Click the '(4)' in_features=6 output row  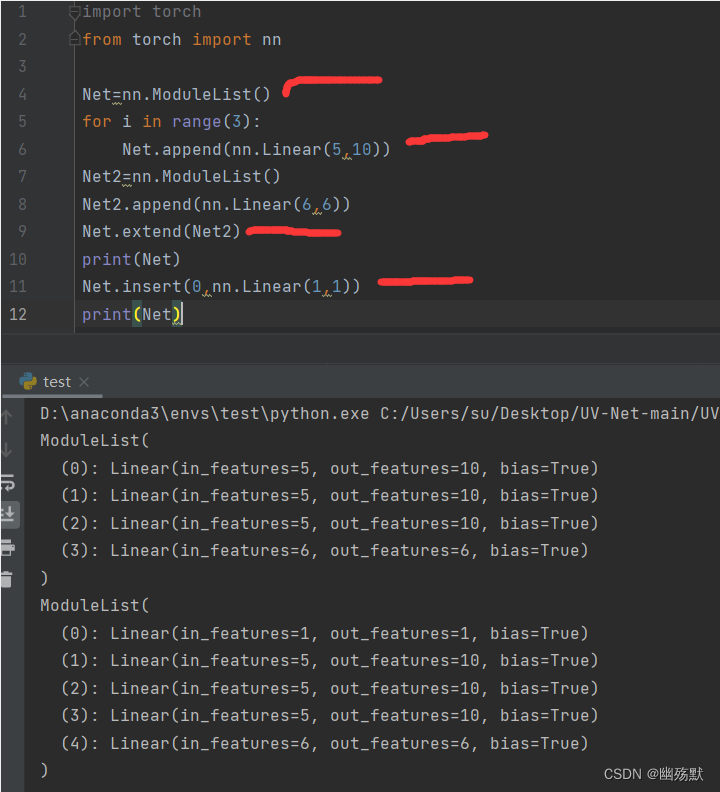[x=325, y=744]
